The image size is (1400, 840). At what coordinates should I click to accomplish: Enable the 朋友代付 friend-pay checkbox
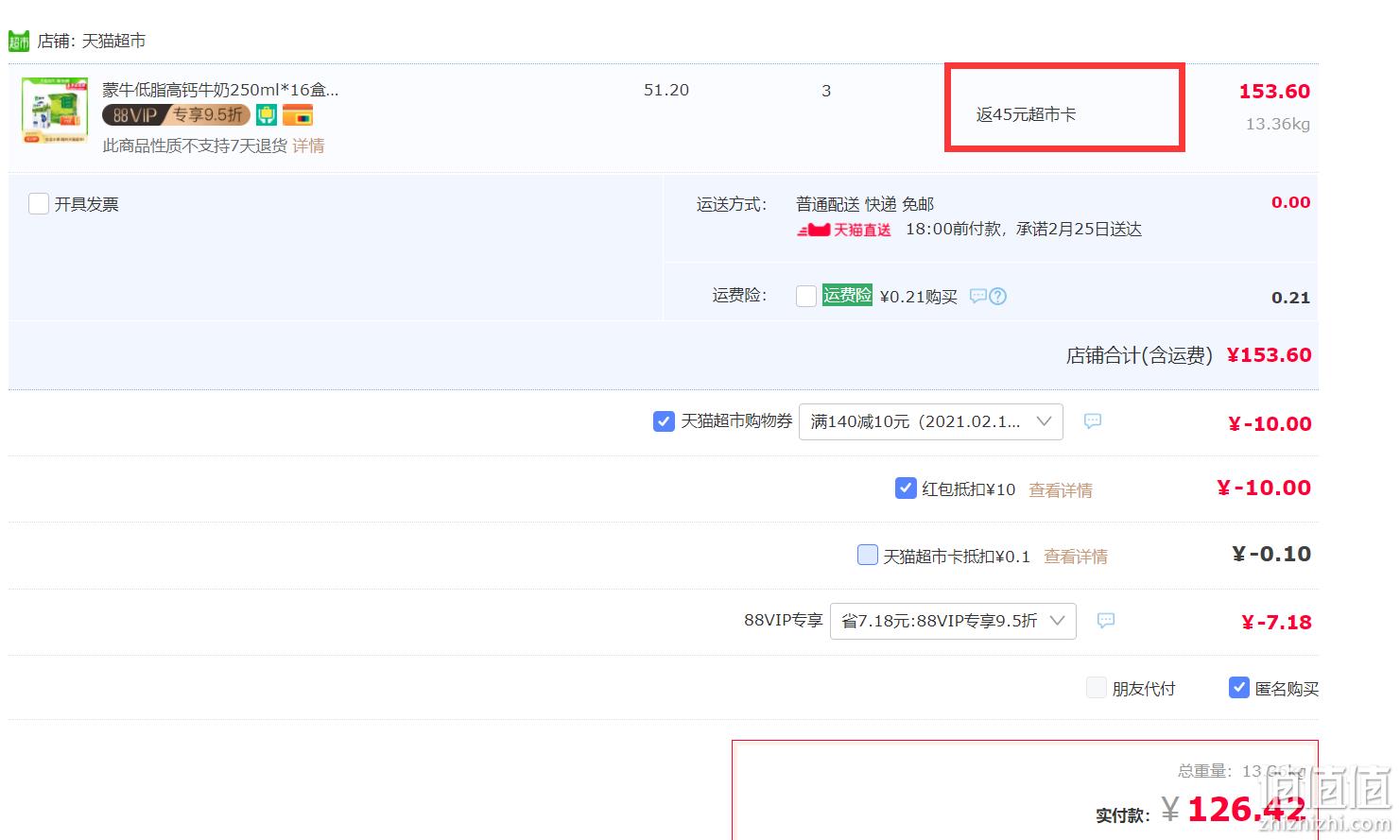(1097, 687)
